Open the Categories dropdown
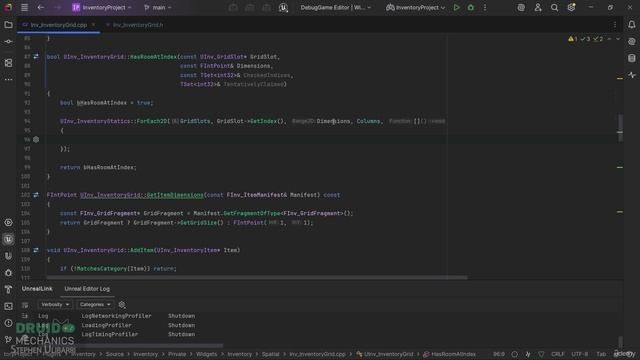640x360 pixels. click(x=95, y=304)
